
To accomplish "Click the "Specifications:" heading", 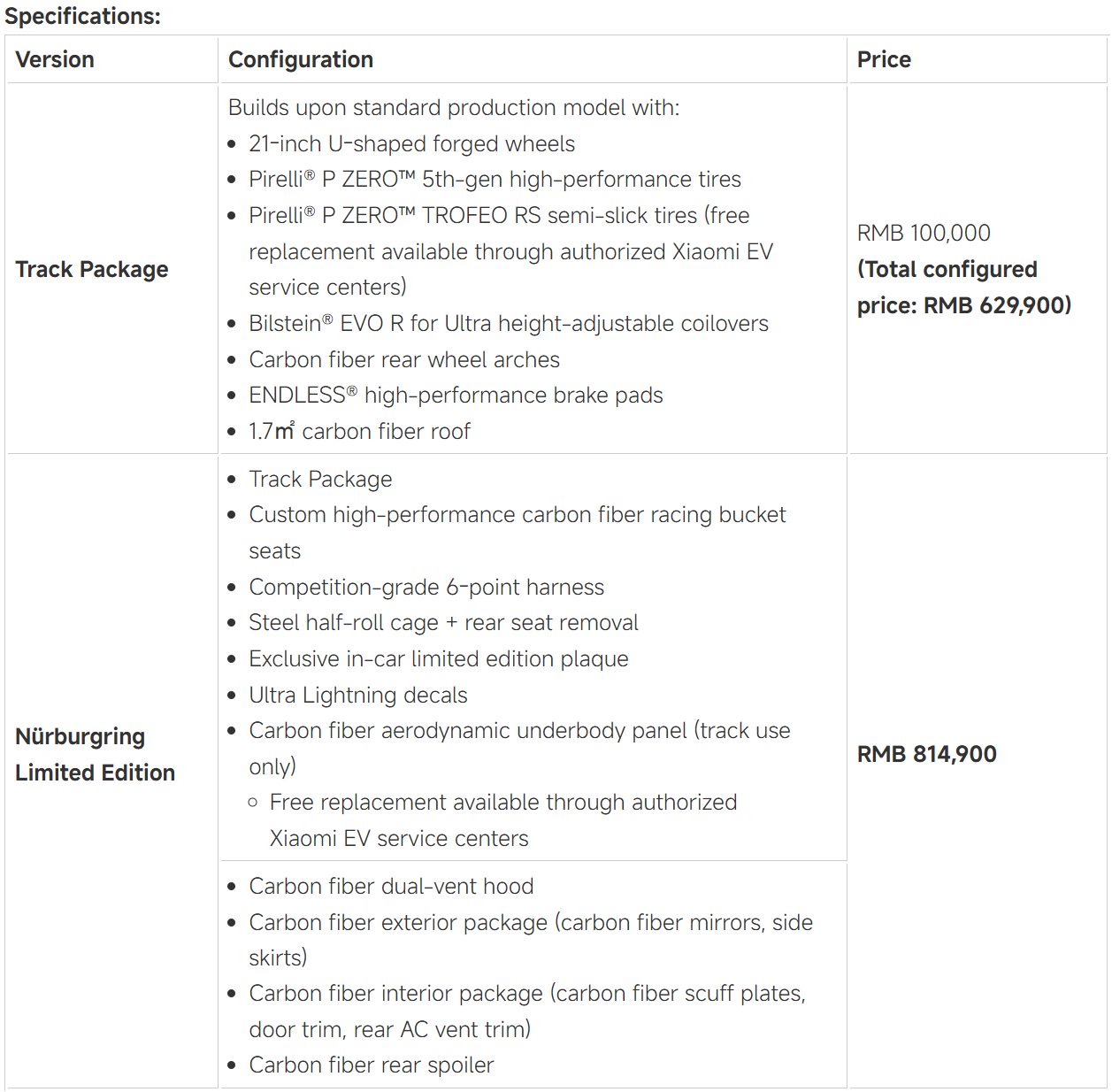I will point(82,16).
